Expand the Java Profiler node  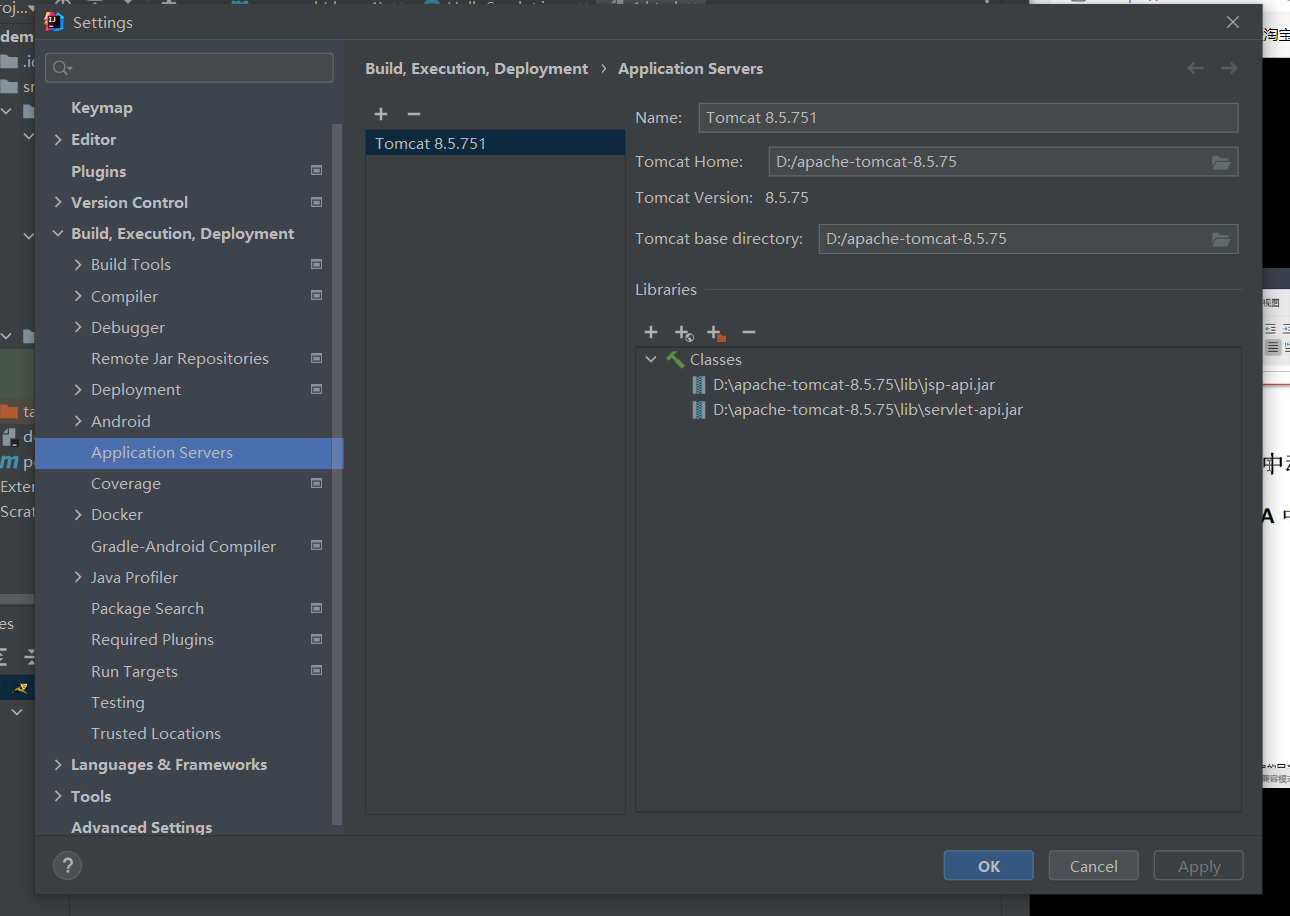[78, 577]
